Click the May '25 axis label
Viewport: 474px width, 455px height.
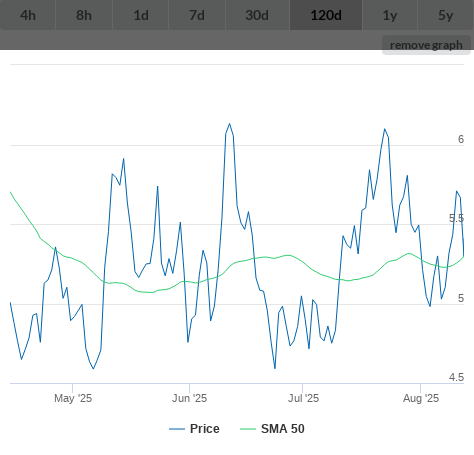[73, 398]
